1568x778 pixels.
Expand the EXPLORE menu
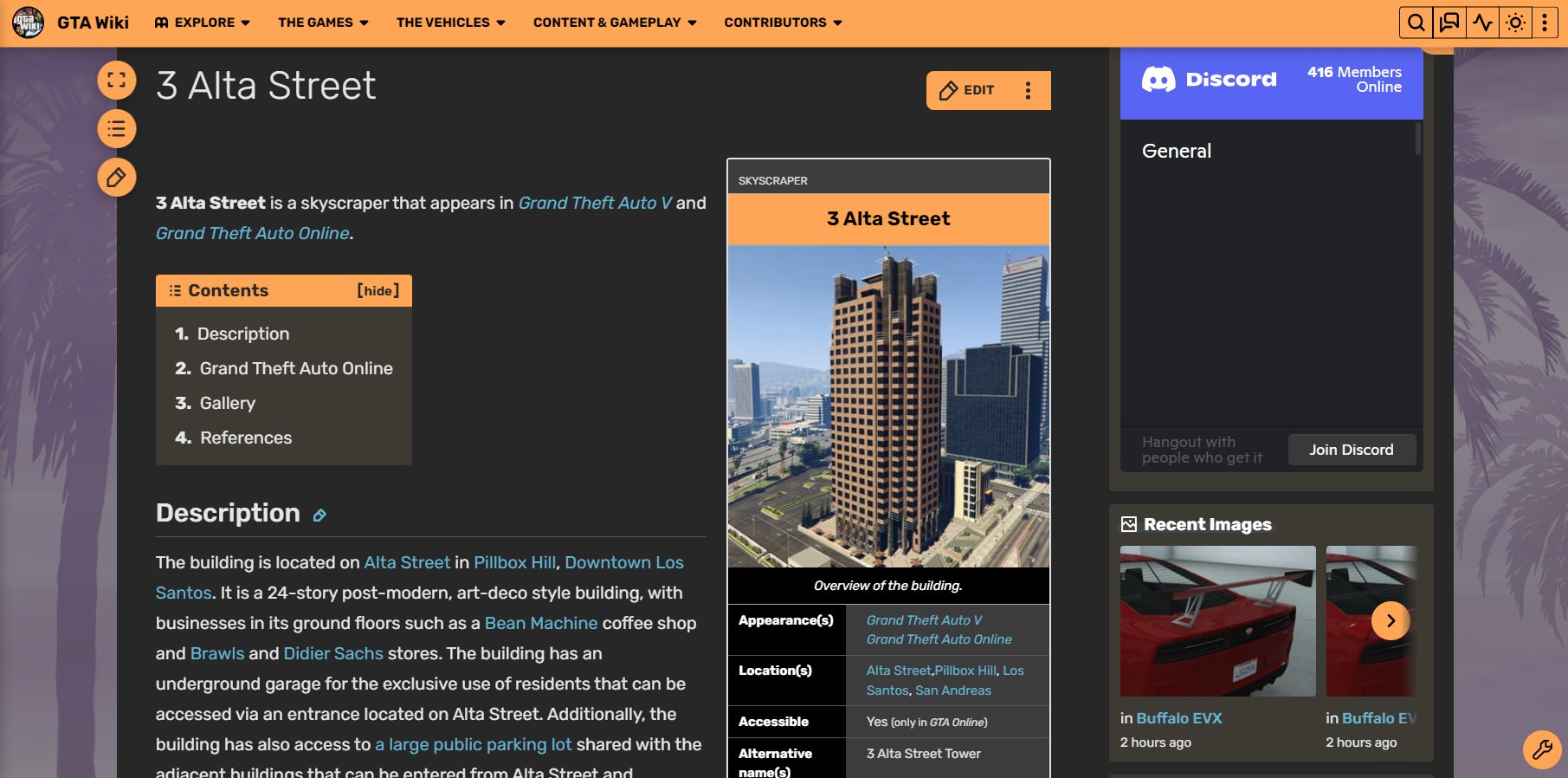[203, 23]
